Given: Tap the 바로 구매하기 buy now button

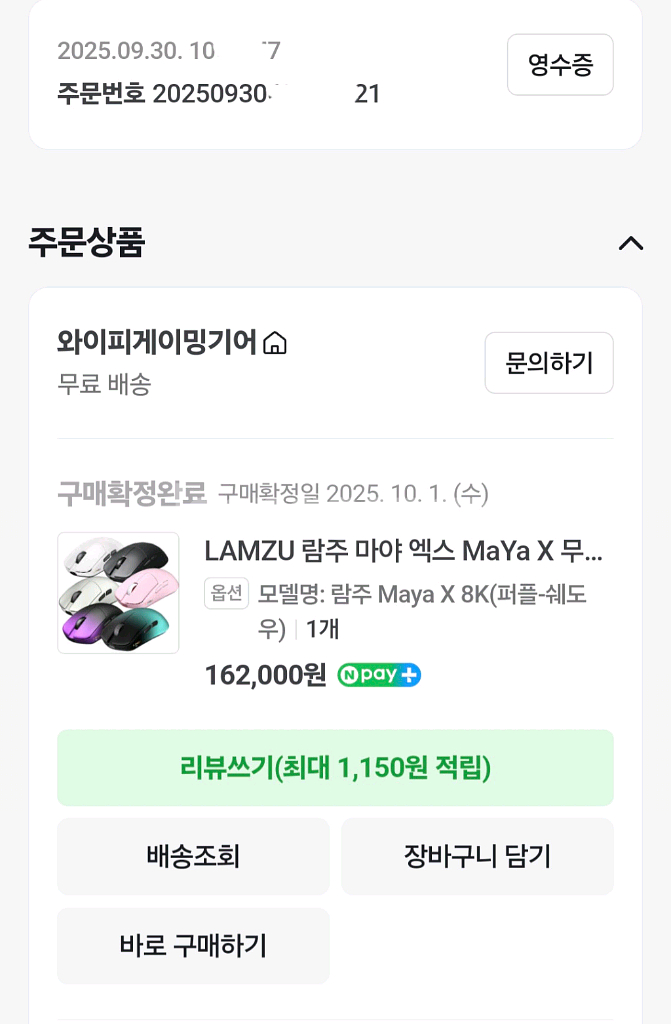Looking at the screenshot, I should click(193, 946).
